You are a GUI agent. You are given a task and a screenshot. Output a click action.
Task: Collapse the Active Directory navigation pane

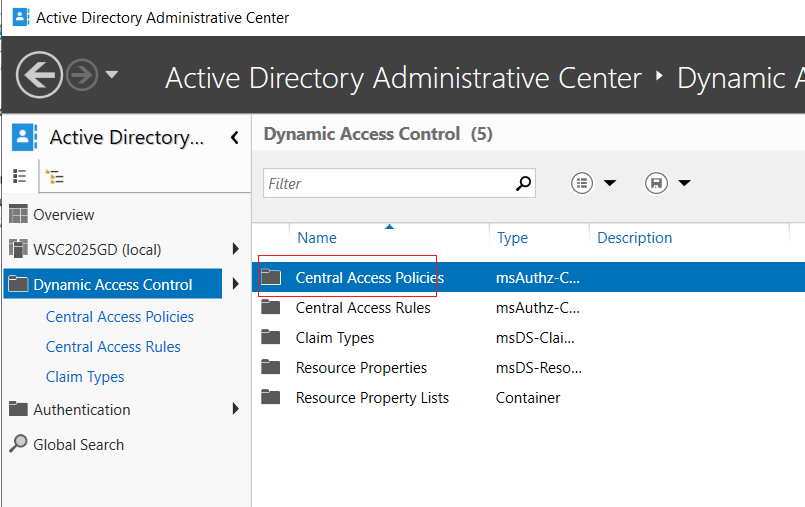pos(235,138)
